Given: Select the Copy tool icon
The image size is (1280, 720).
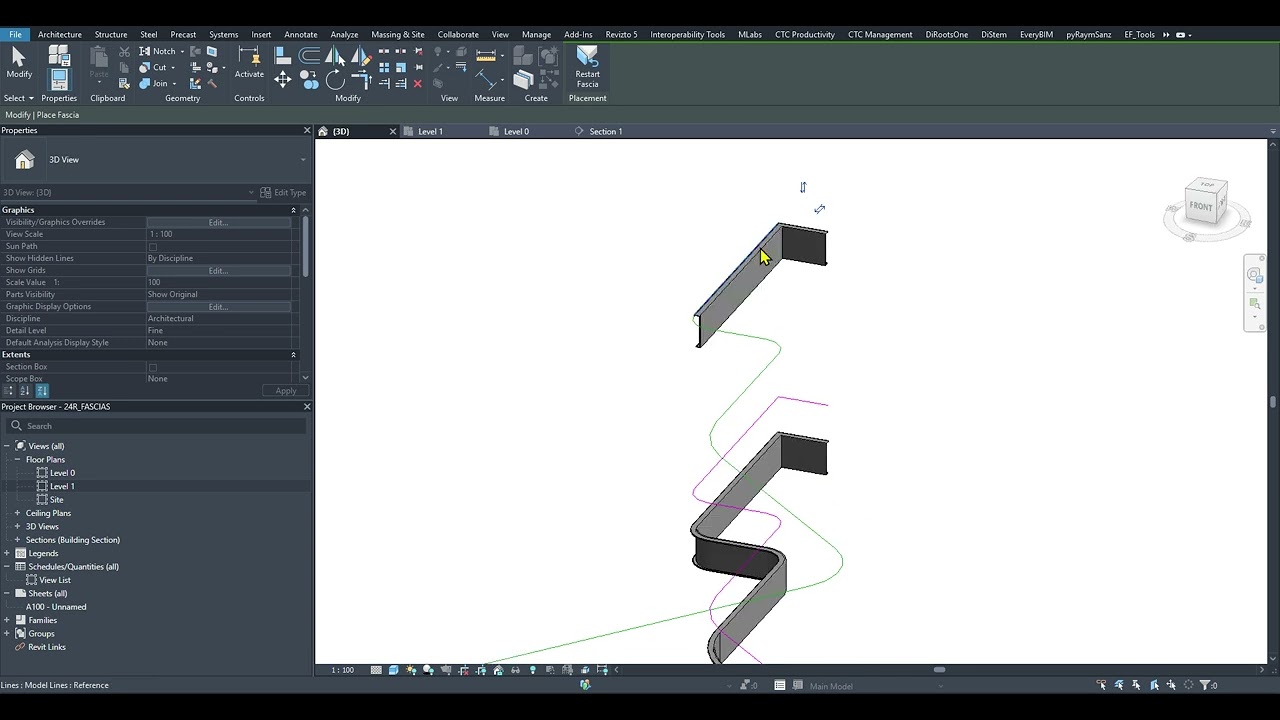Looking at the screenshot, I should [x=309, y=79].
